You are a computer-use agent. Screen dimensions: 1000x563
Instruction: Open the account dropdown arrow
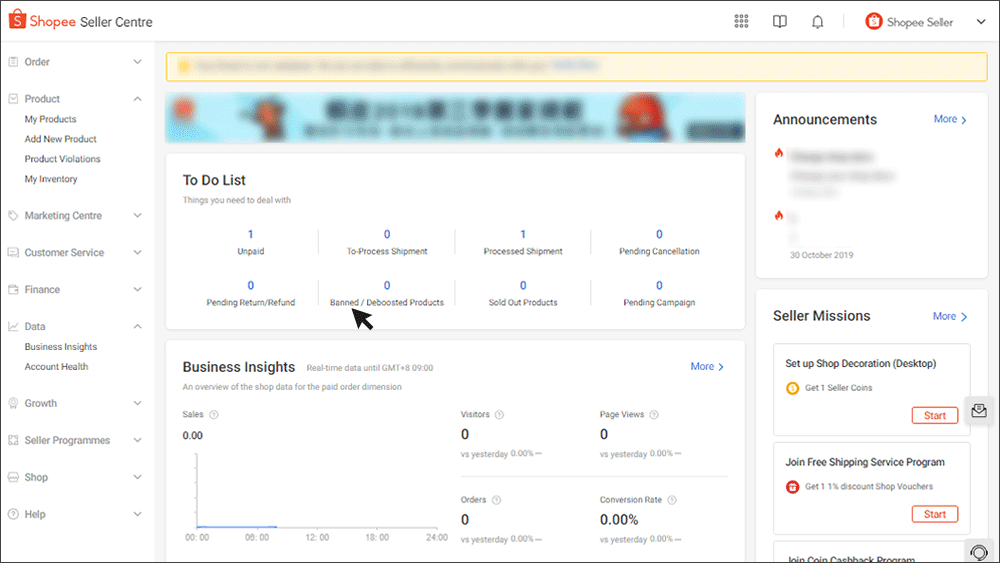click(x=981, y=22)
